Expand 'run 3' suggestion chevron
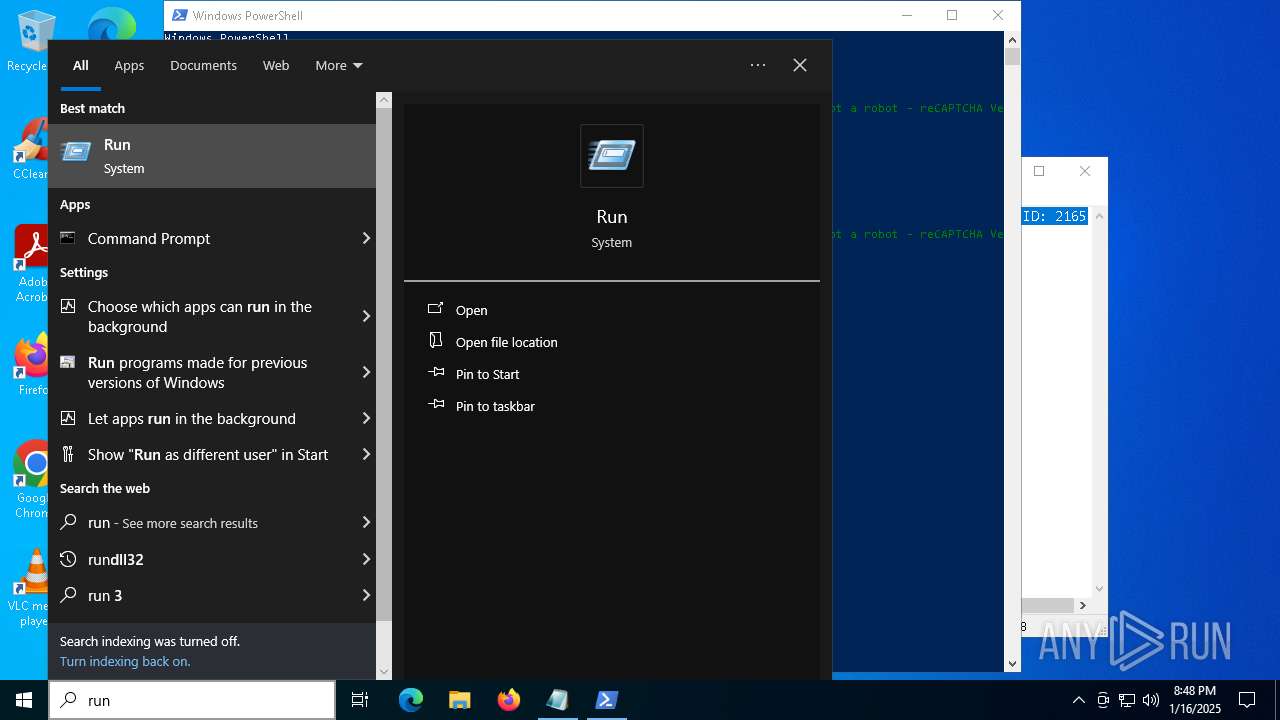1280x720 pixels. [x=366, y=595]
